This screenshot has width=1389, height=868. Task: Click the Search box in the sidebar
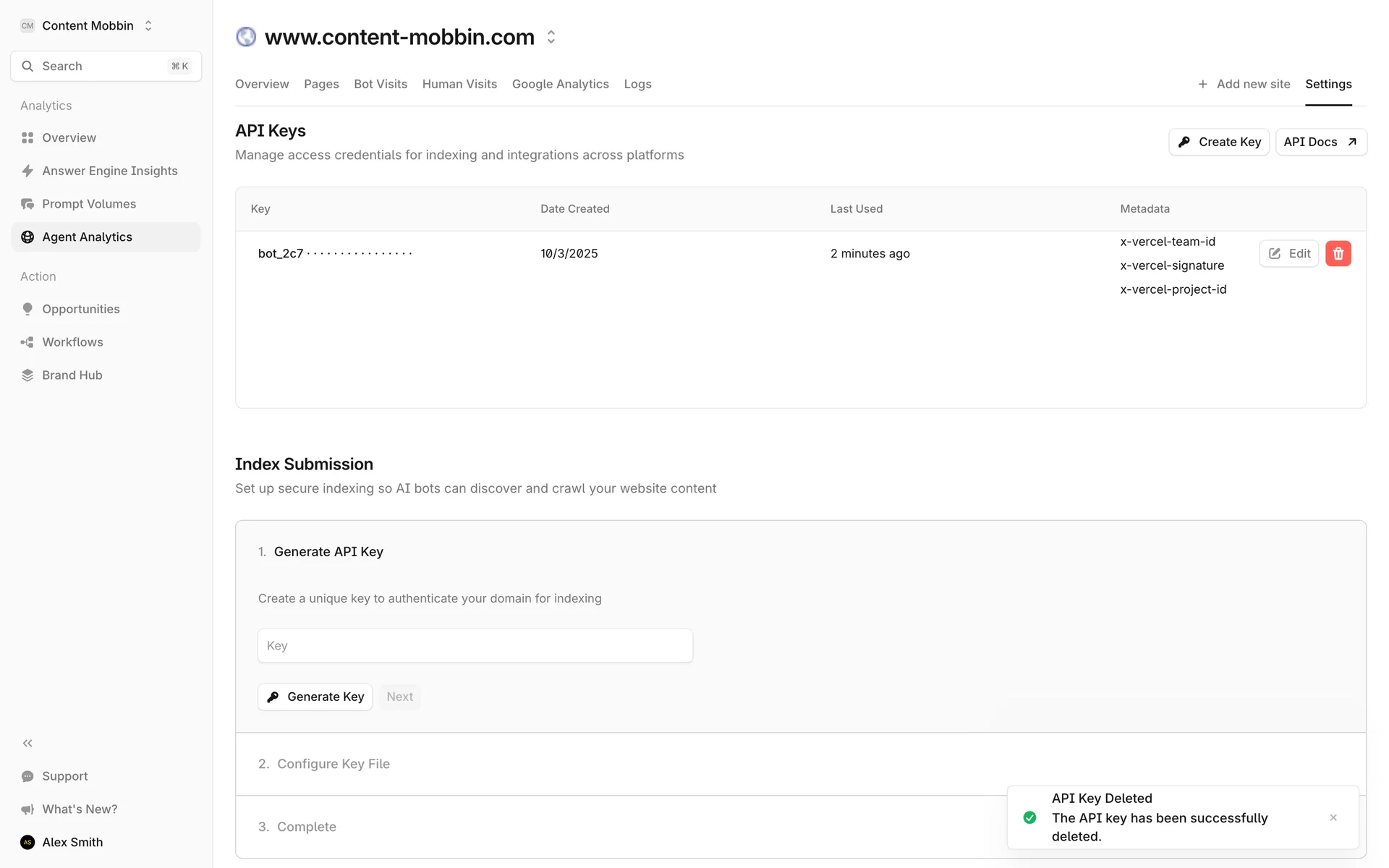[106, 66]
